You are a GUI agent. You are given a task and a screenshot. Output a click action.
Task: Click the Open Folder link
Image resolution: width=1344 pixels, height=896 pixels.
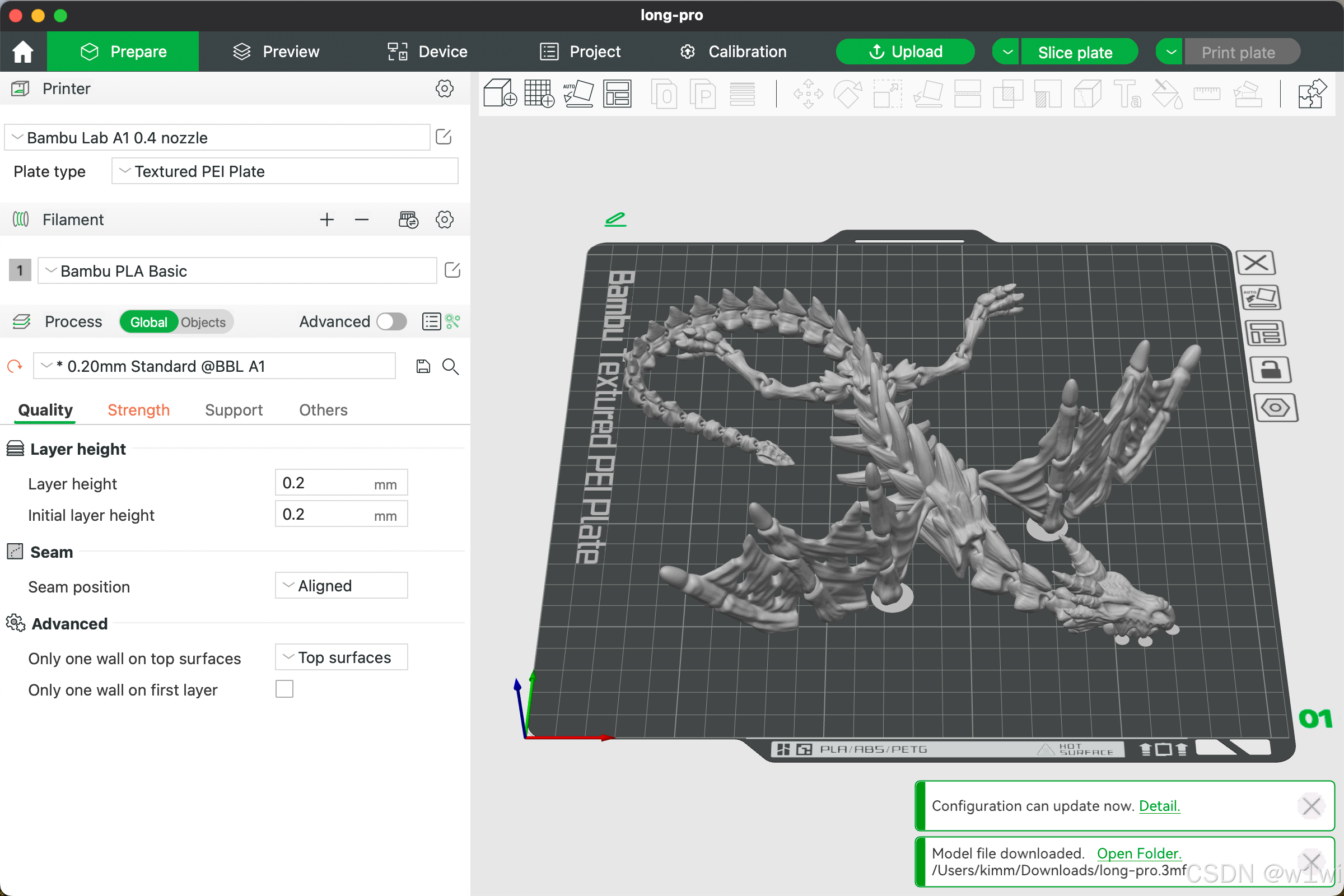[1138, 852]
